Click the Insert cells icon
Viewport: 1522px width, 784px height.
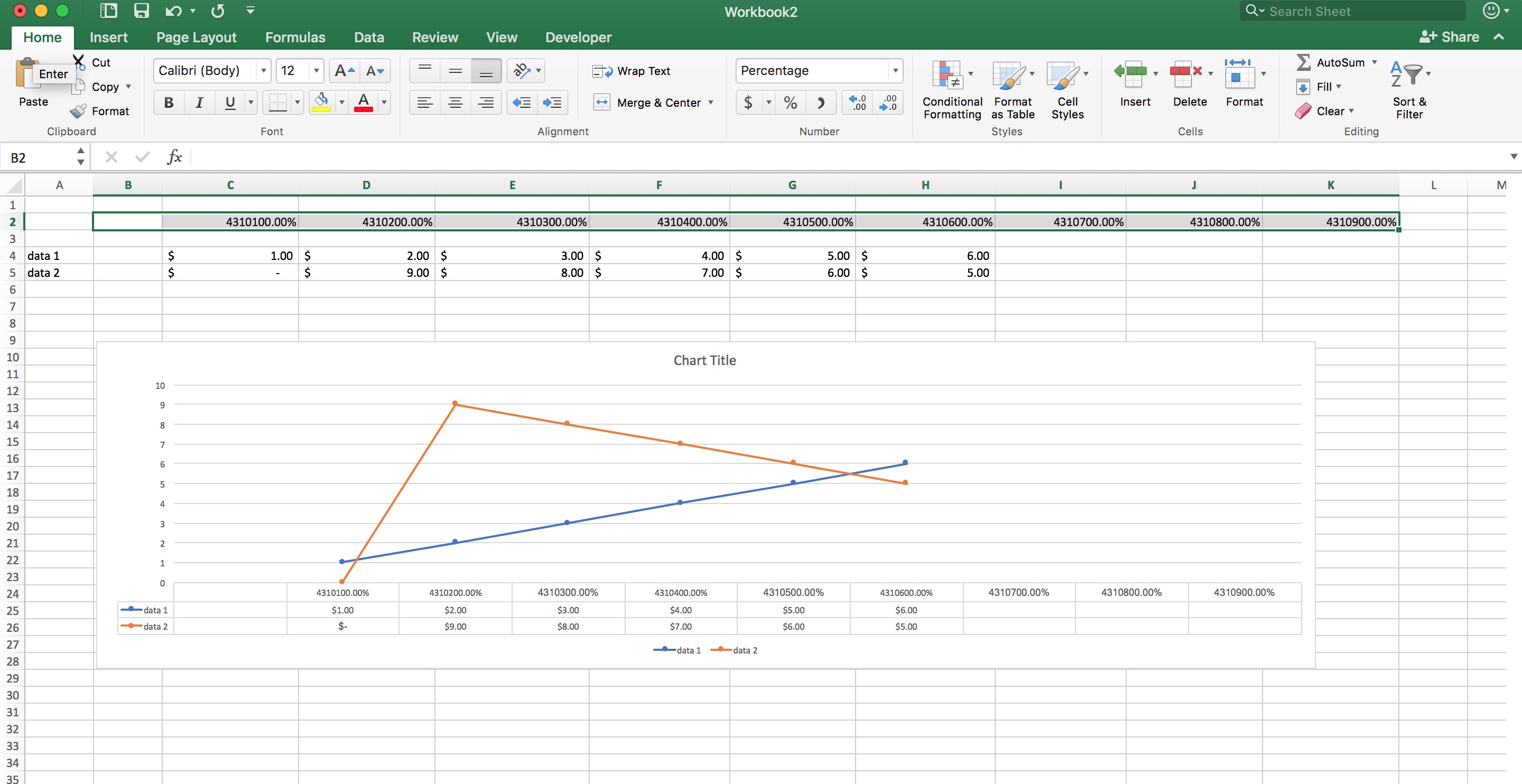tap(1130, 76)
